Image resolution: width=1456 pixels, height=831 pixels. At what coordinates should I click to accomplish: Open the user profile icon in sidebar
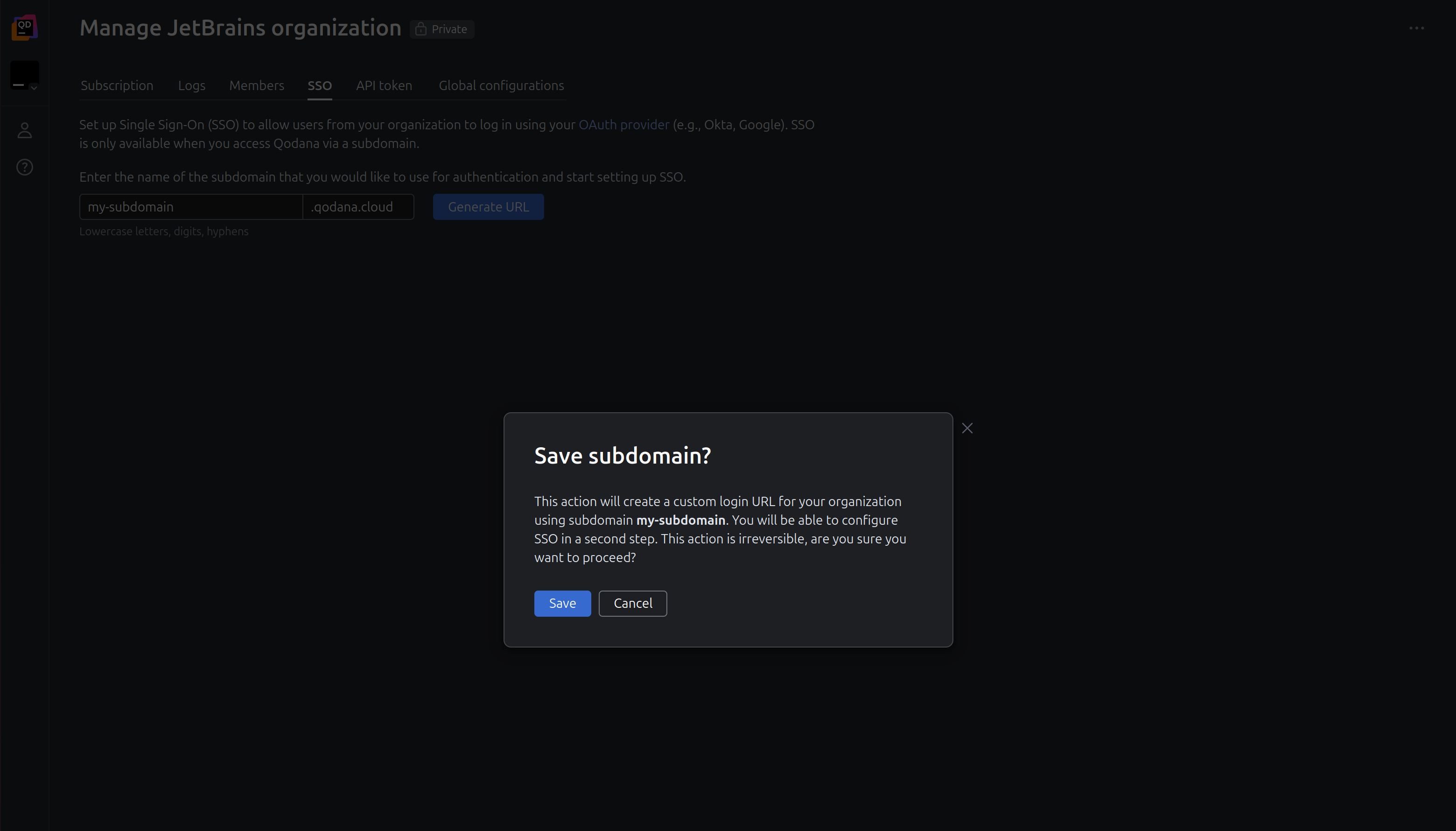(25, 130)
